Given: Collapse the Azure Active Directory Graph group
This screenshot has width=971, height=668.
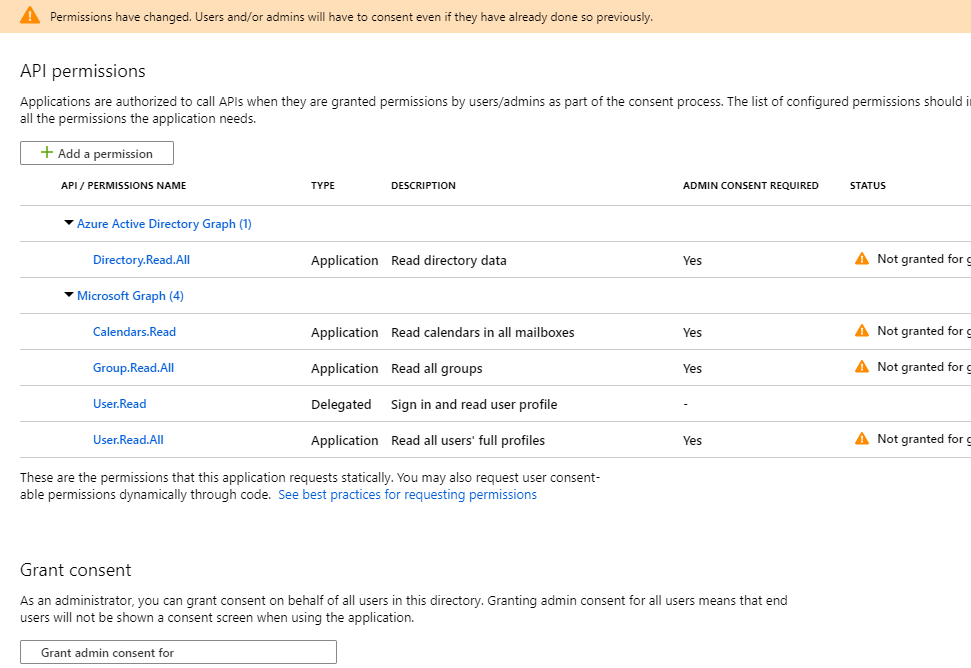Looking at the screenshot, I should [x=68, y=224].
